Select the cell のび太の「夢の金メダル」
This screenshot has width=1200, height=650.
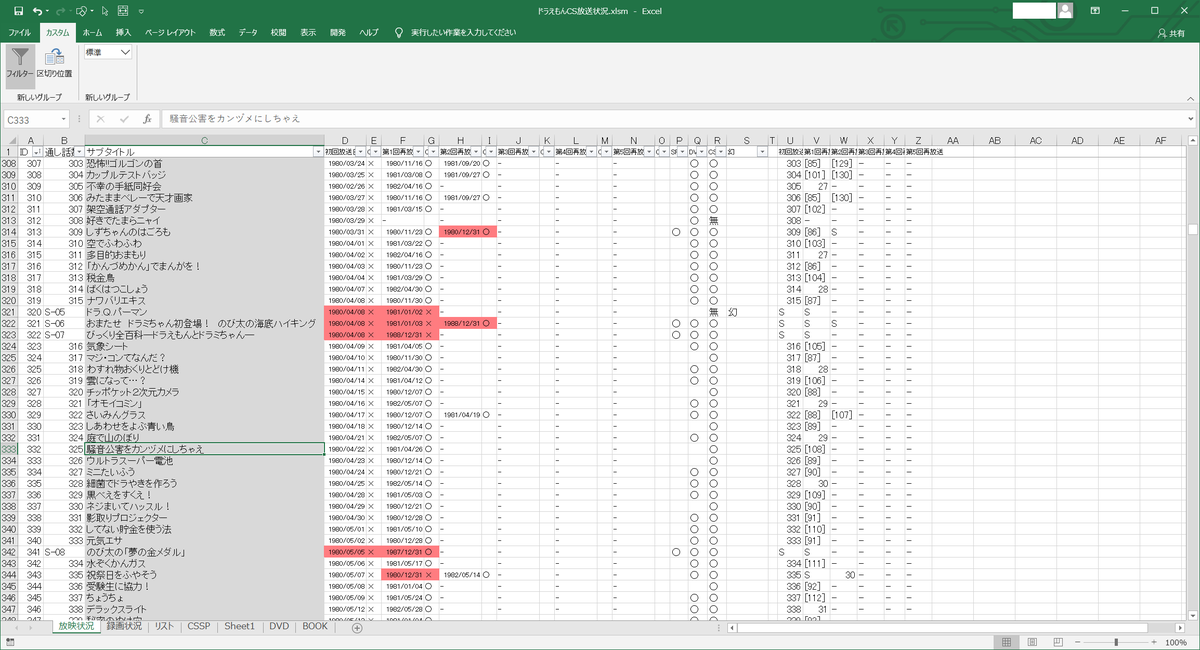pyautogui.click(x=205, y=552)
